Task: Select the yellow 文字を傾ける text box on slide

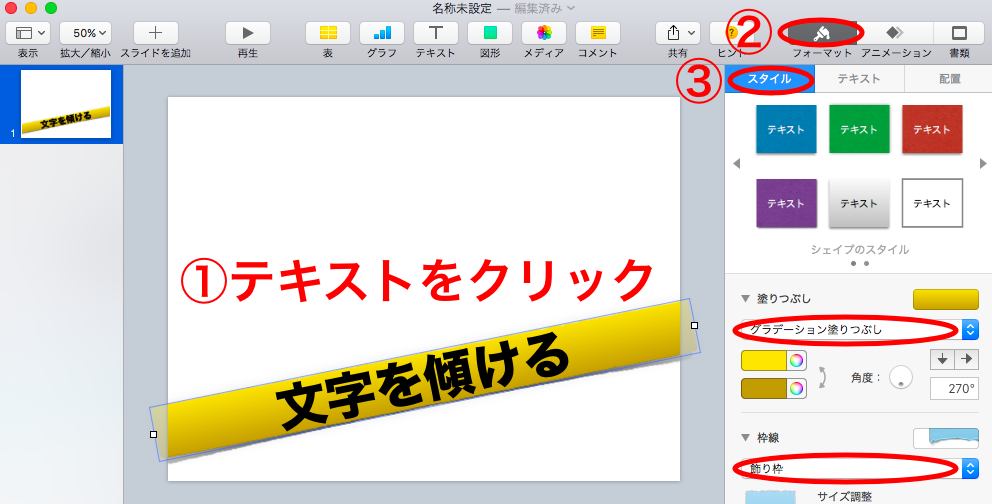Action: tap(425, 380)
